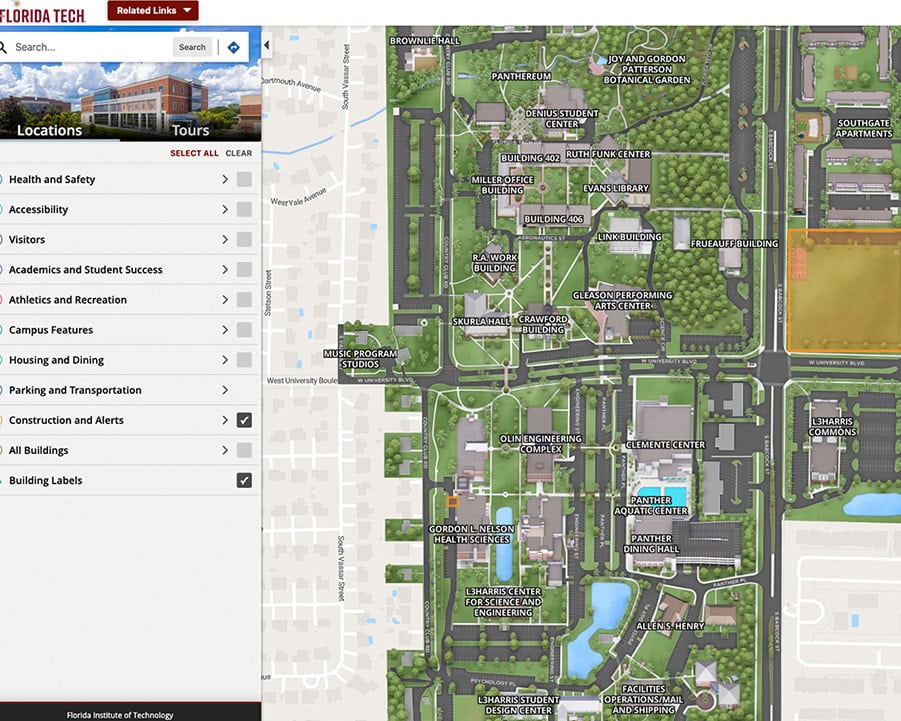
Task: Click the Brownlie Hall map label
Action: 425,41
